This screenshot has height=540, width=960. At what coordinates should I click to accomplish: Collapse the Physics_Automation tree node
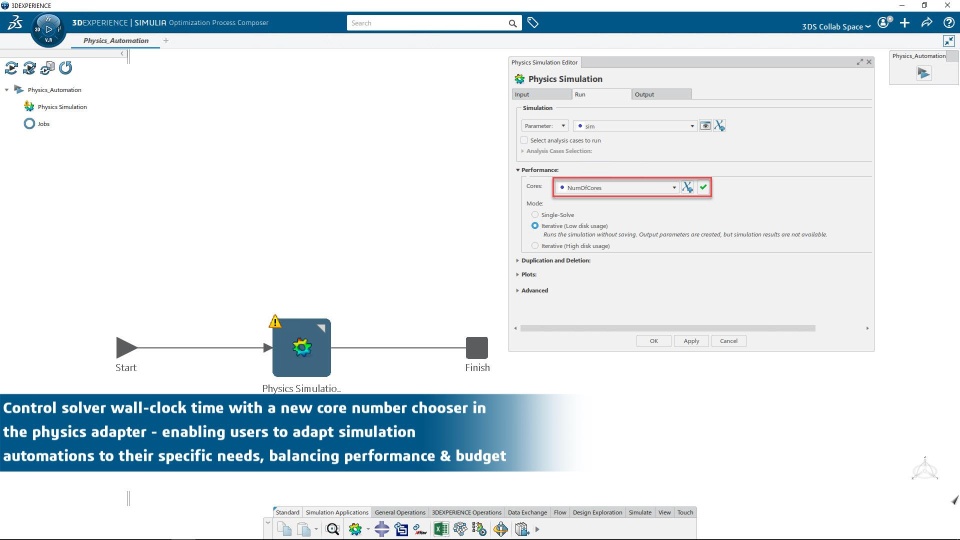tap(7, 90)
